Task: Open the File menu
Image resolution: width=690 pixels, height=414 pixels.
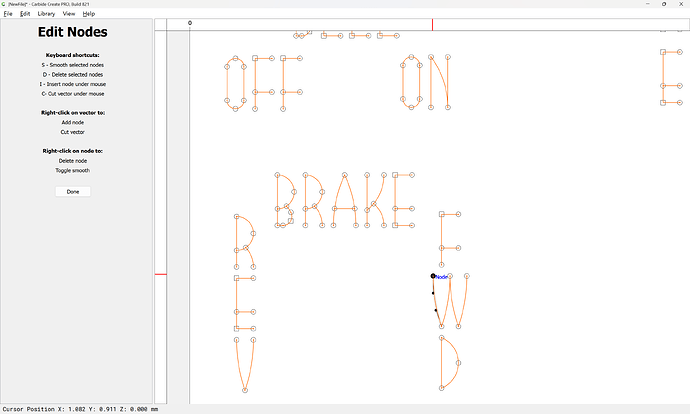Action: pos(7,14)
